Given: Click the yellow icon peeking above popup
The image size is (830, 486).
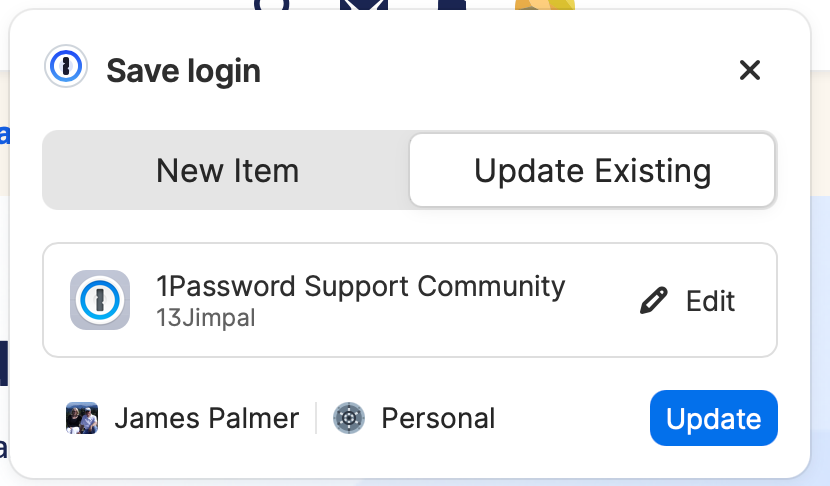Looking at the screenshot, I should coord(546,8).
